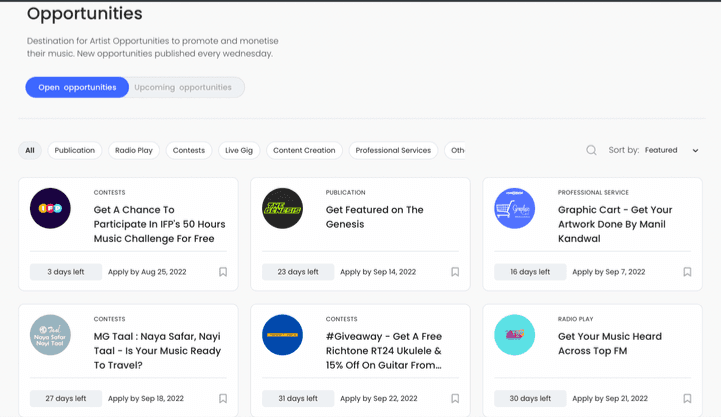Open Get Your Music Heard Across Top FM

click(610, 343)
